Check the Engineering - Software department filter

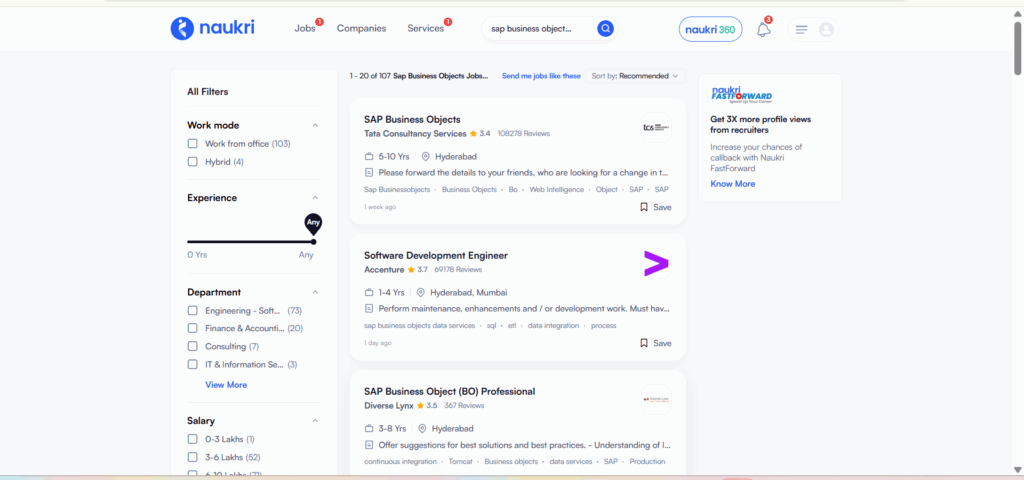pyautogui.click(x=193, y=310)
